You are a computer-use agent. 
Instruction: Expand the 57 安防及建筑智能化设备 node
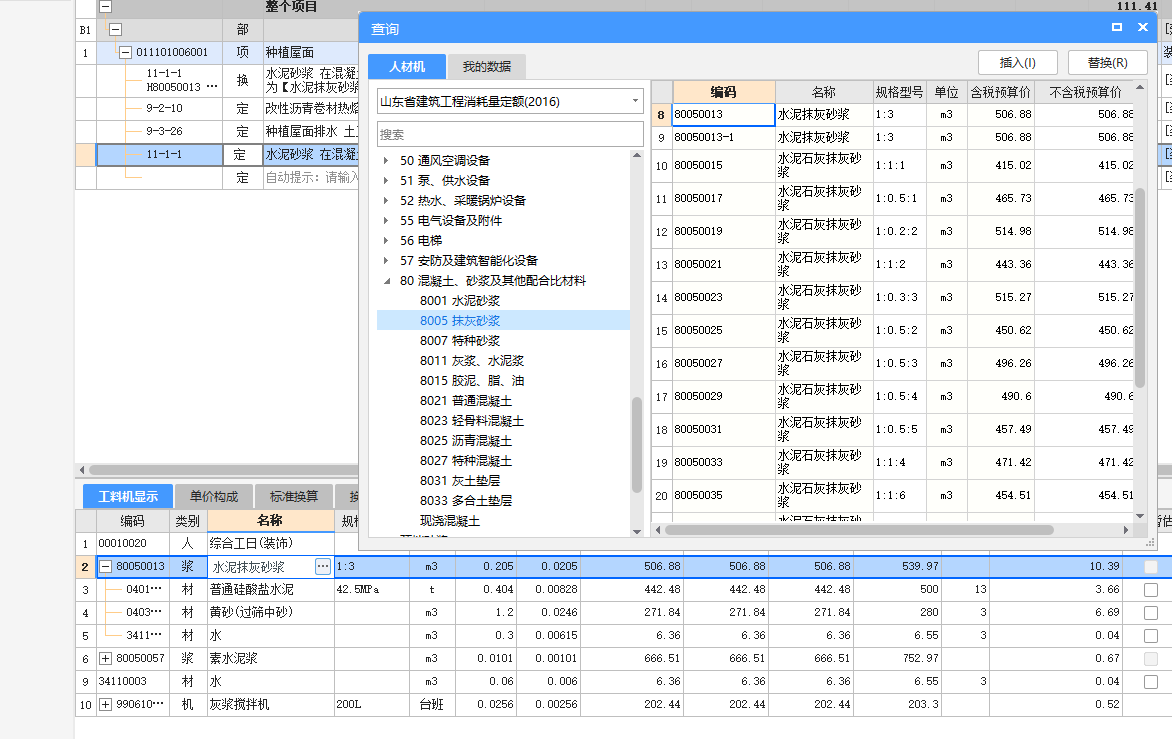[x=386, y=261]
